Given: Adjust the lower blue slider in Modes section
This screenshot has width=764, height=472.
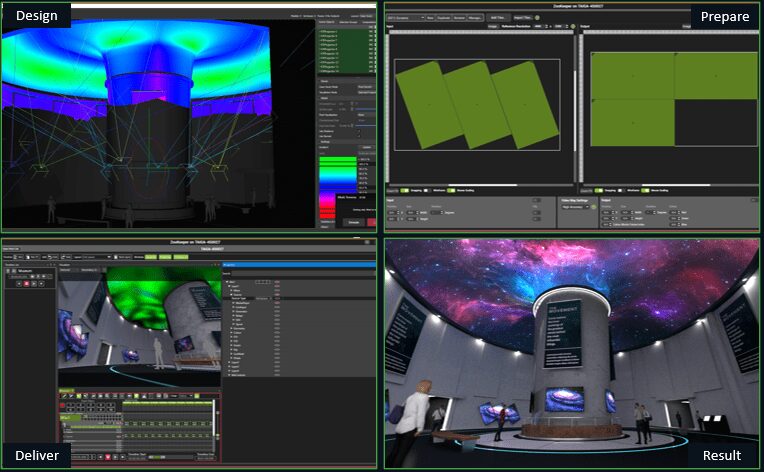Looking at the screenshot, I should pos(365,126).
